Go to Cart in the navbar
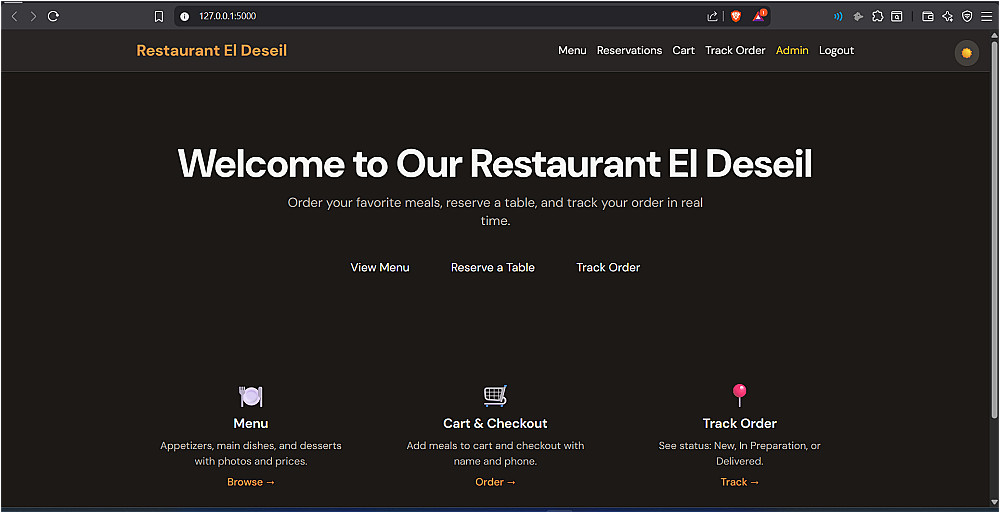The width and height of the screenshot is (1000, 513). click(x=684, y=50)
